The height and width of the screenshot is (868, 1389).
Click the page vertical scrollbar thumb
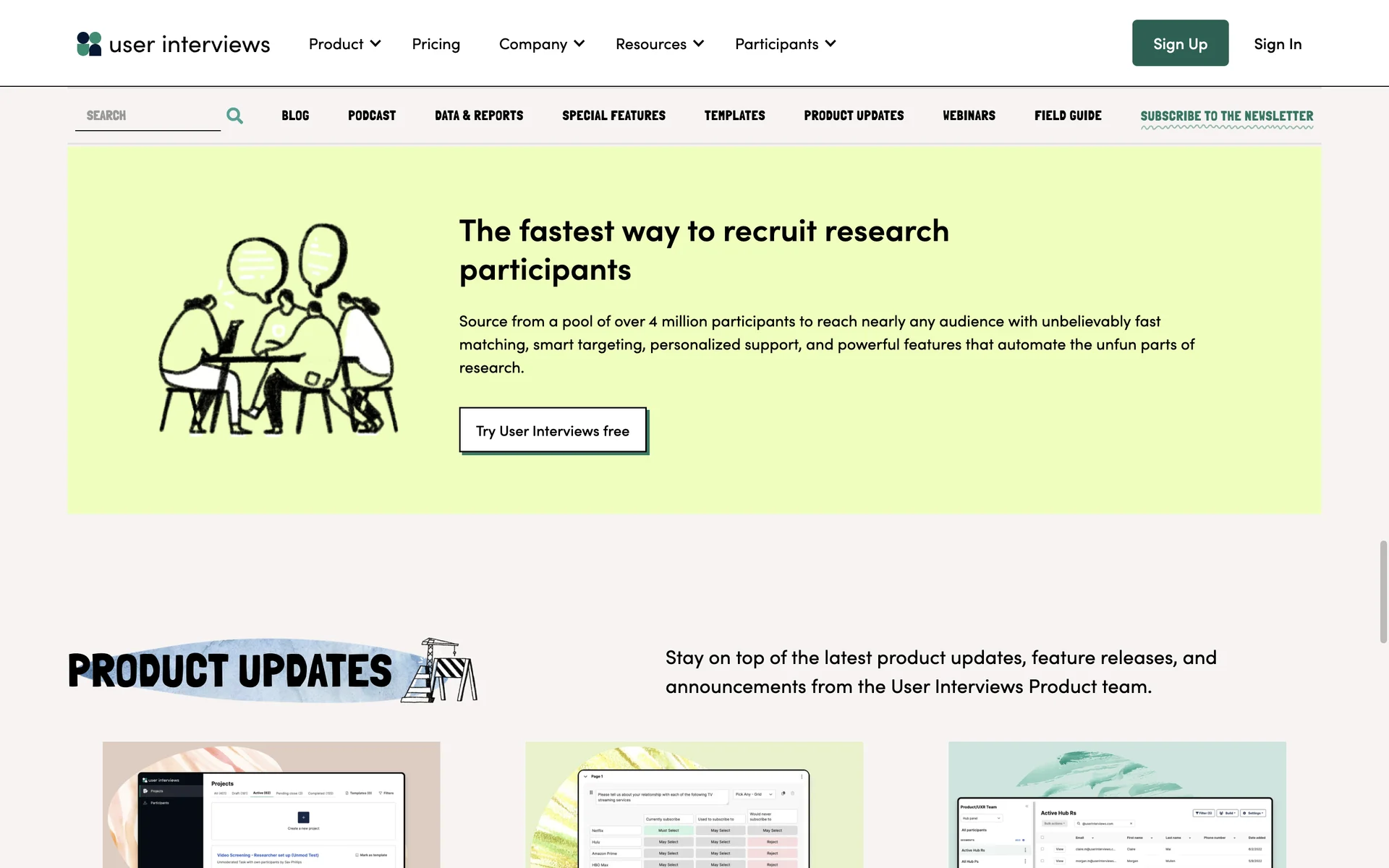click(x=1383, y=592)
